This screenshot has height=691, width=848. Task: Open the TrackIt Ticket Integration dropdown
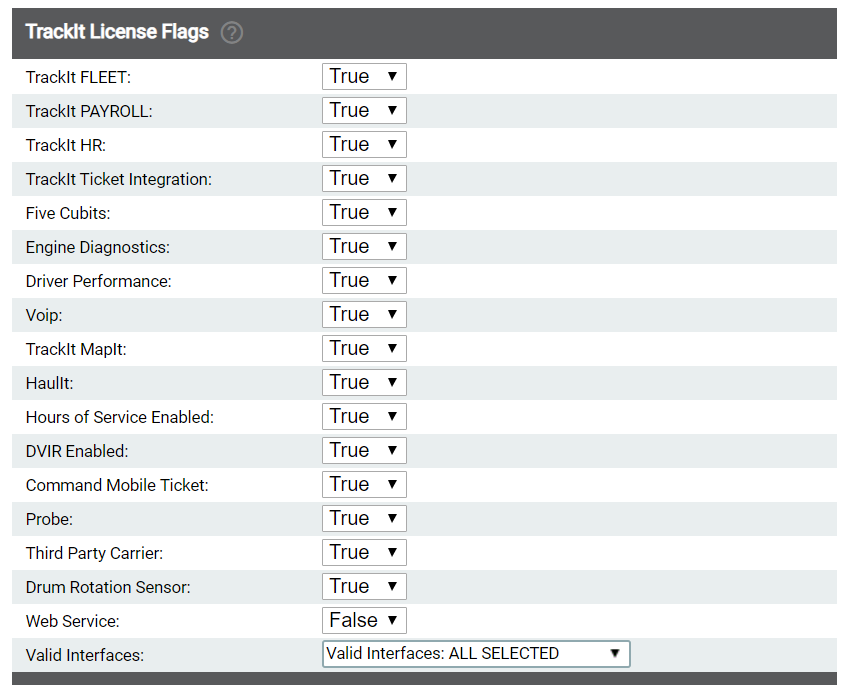tap(364, 178)
